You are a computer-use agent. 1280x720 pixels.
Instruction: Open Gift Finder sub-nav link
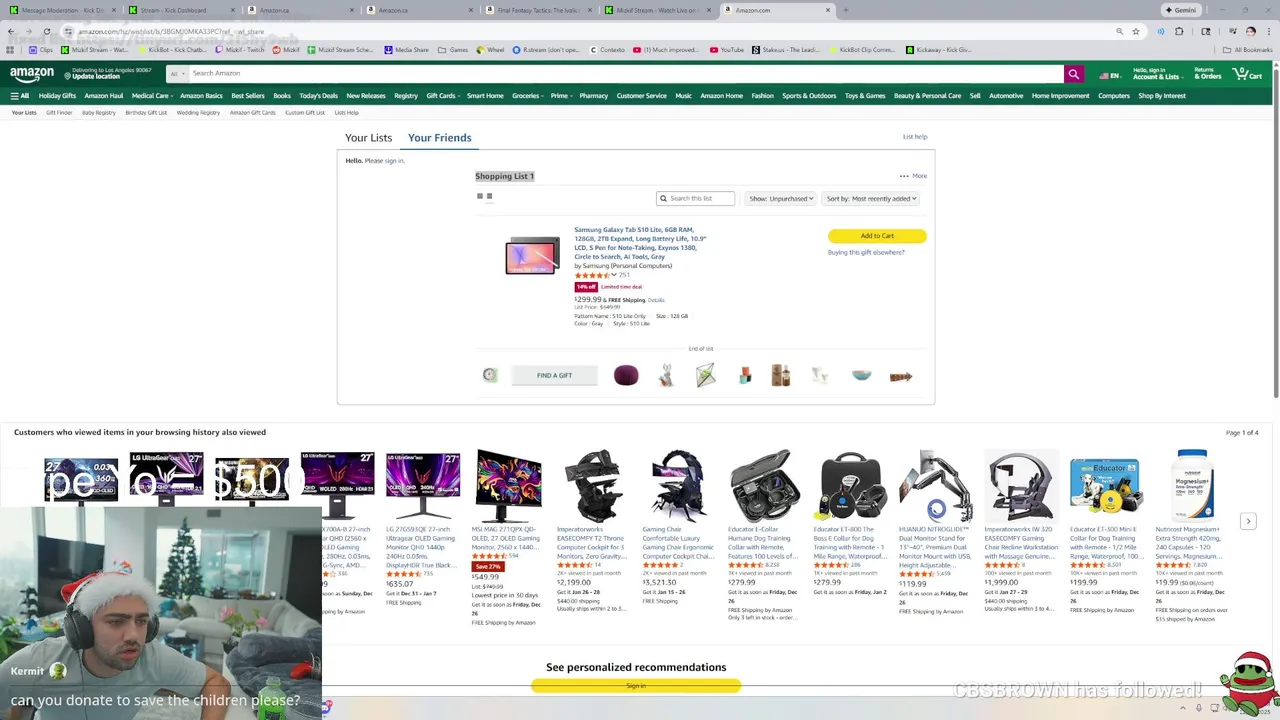point(59,113)
